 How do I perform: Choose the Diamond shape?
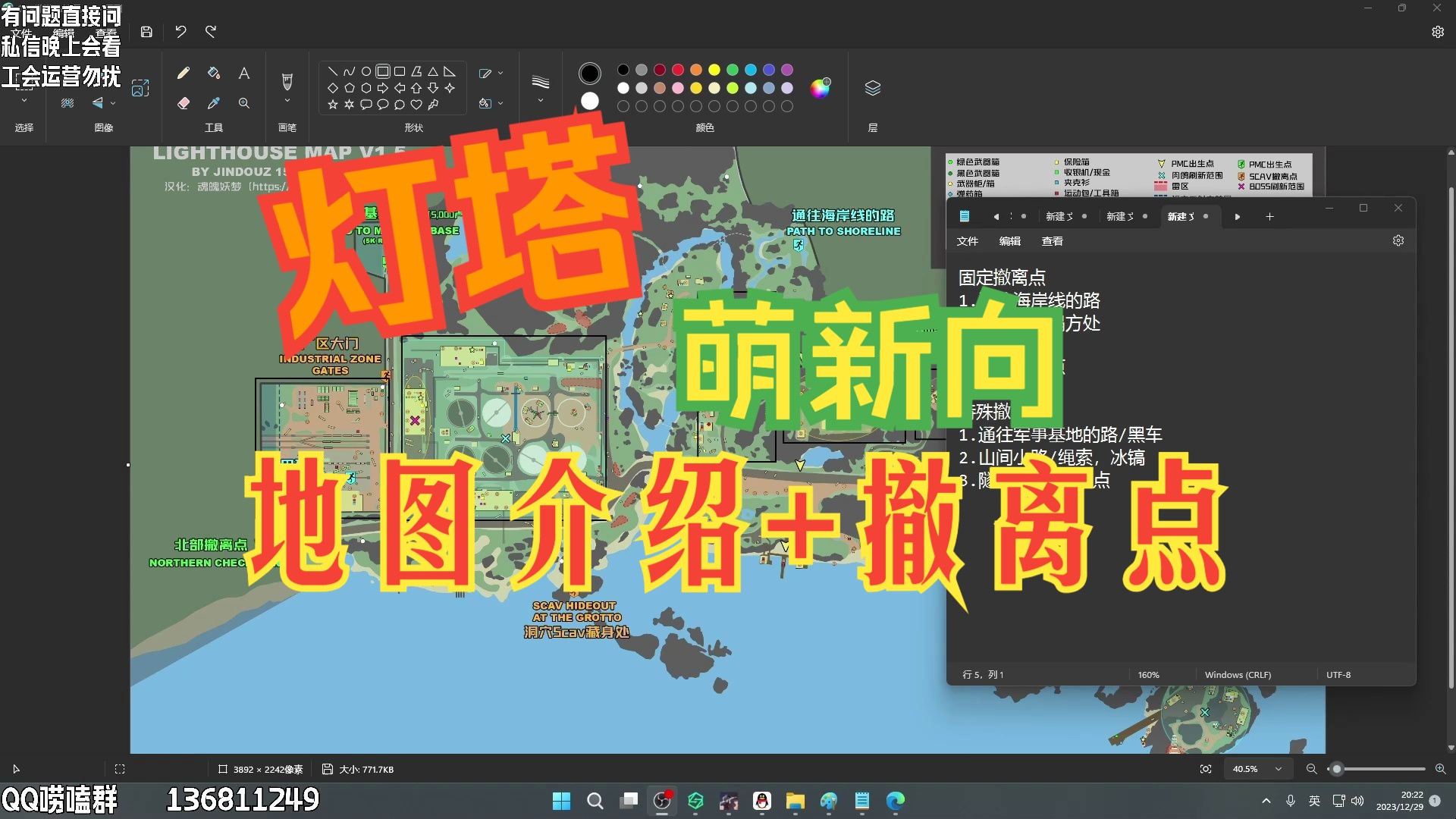[x=332, y=88]
